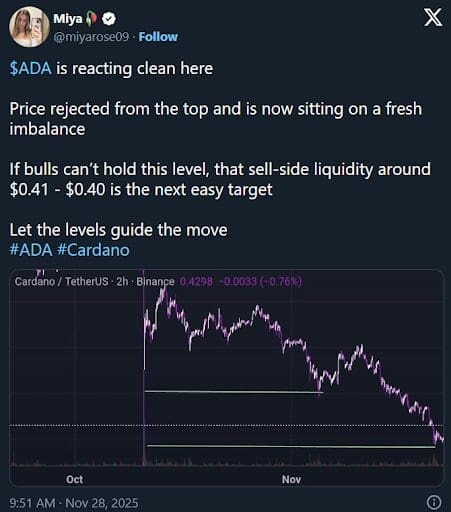This screenshot has height=512, width=451.
Task: Click the 0.4298 price value on chart
Action: pyautogui.click(x=196, y=282)
